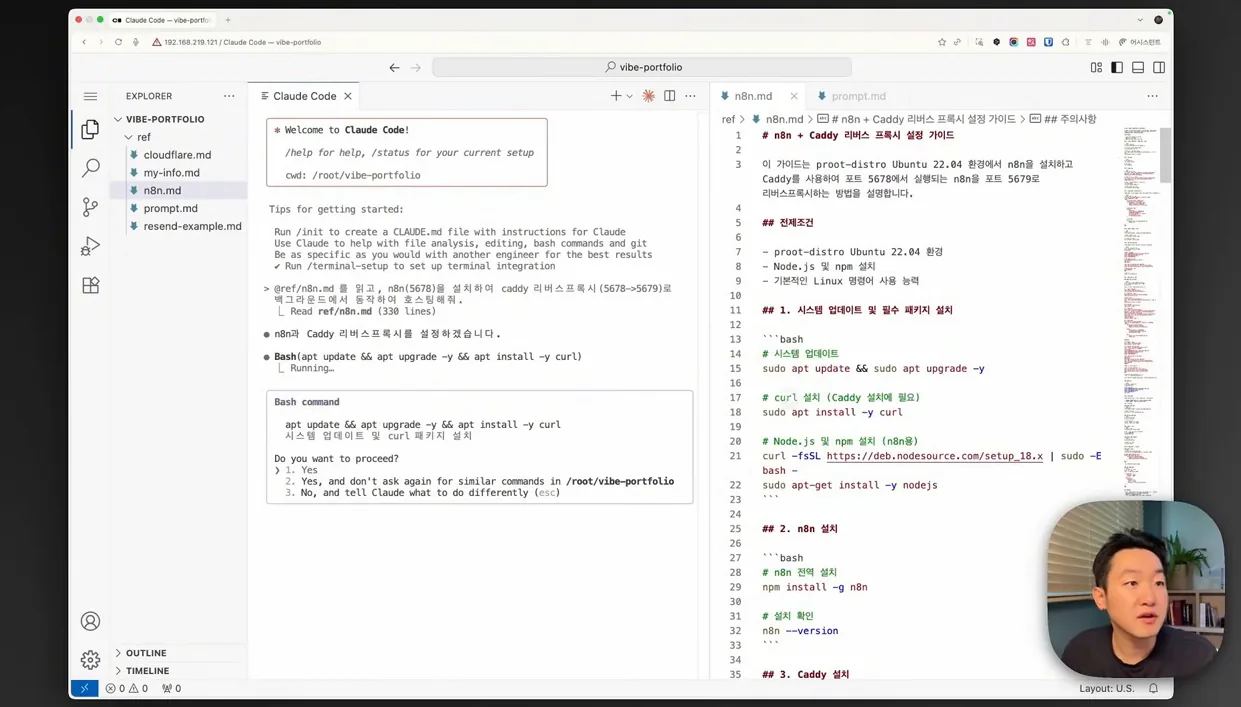Toggle the secondary side bar visibility
The image size is (1241, 707).
click(1159, 67)
